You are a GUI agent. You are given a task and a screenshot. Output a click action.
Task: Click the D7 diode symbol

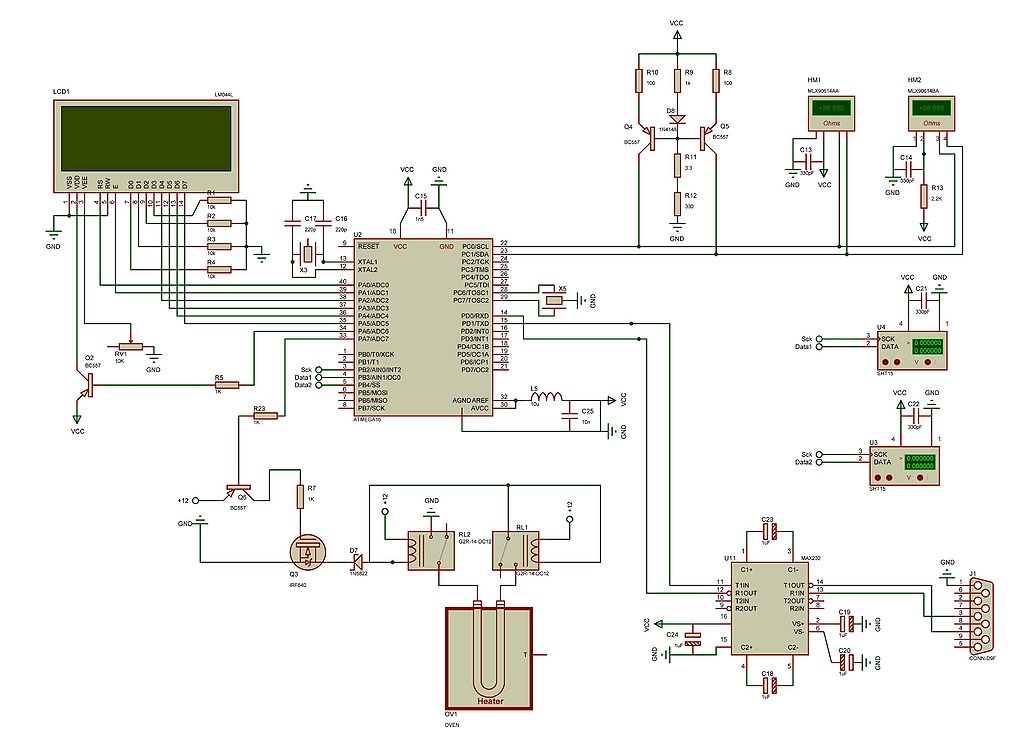coord(358,562)
